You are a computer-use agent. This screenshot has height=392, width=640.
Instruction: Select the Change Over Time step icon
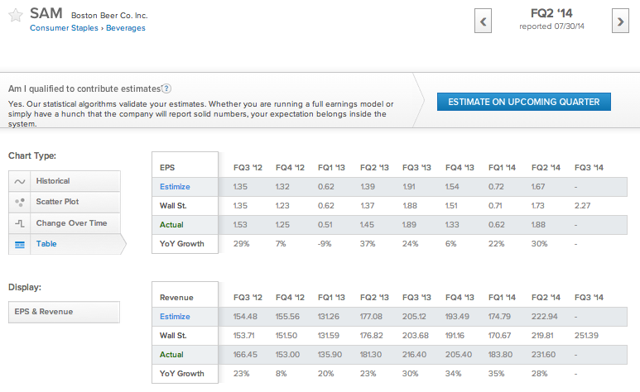coord(20,223)
